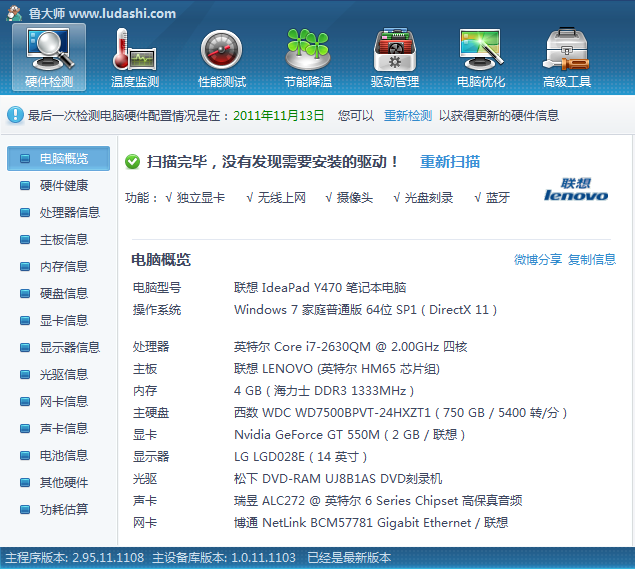The height and width of the screenshot is (569, 635).
Task: Click the √ 光盘刻录 feature label
Action: [424, 198]
